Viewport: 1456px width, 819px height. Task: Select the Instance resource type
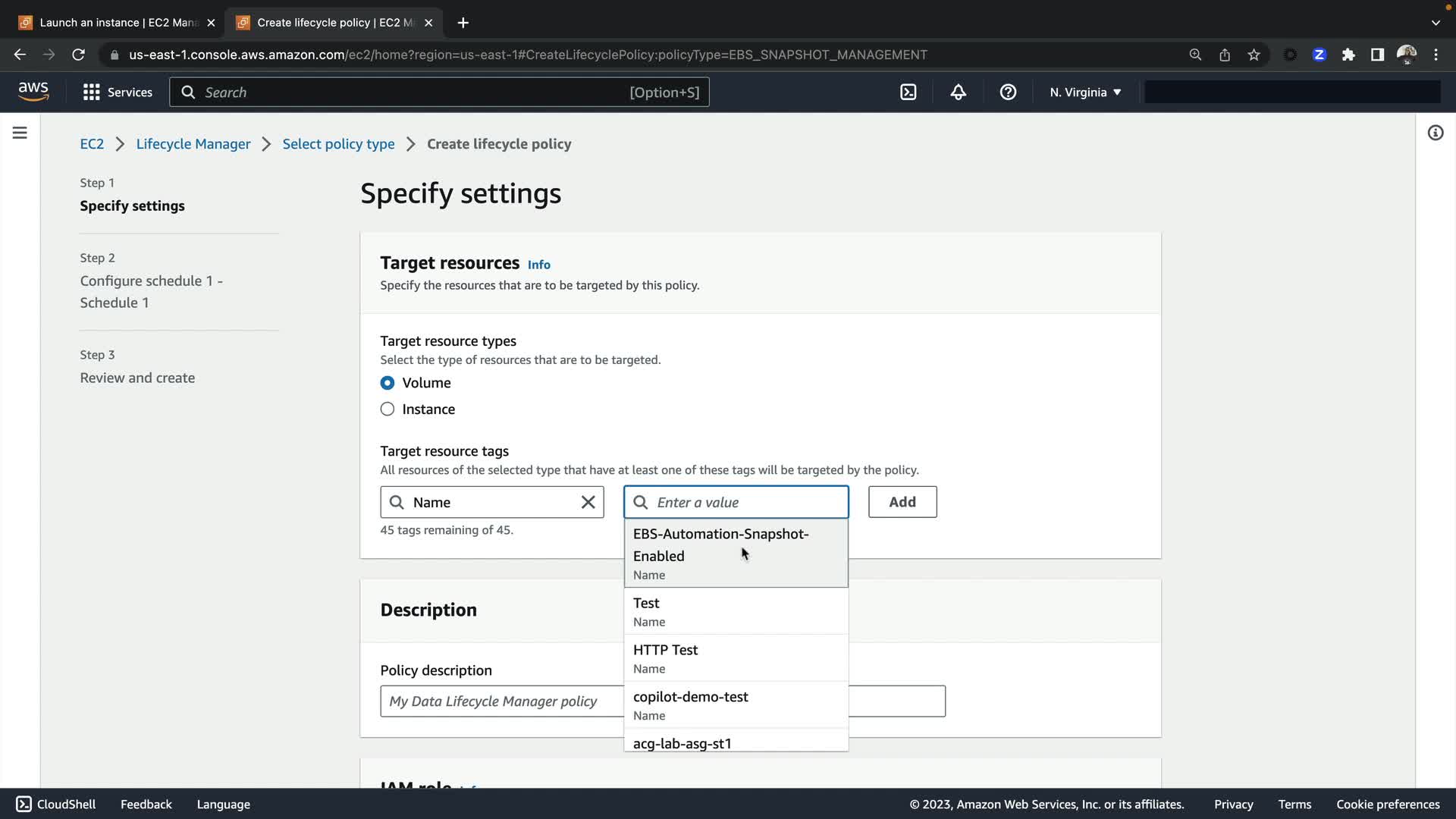tap(388, 409)
